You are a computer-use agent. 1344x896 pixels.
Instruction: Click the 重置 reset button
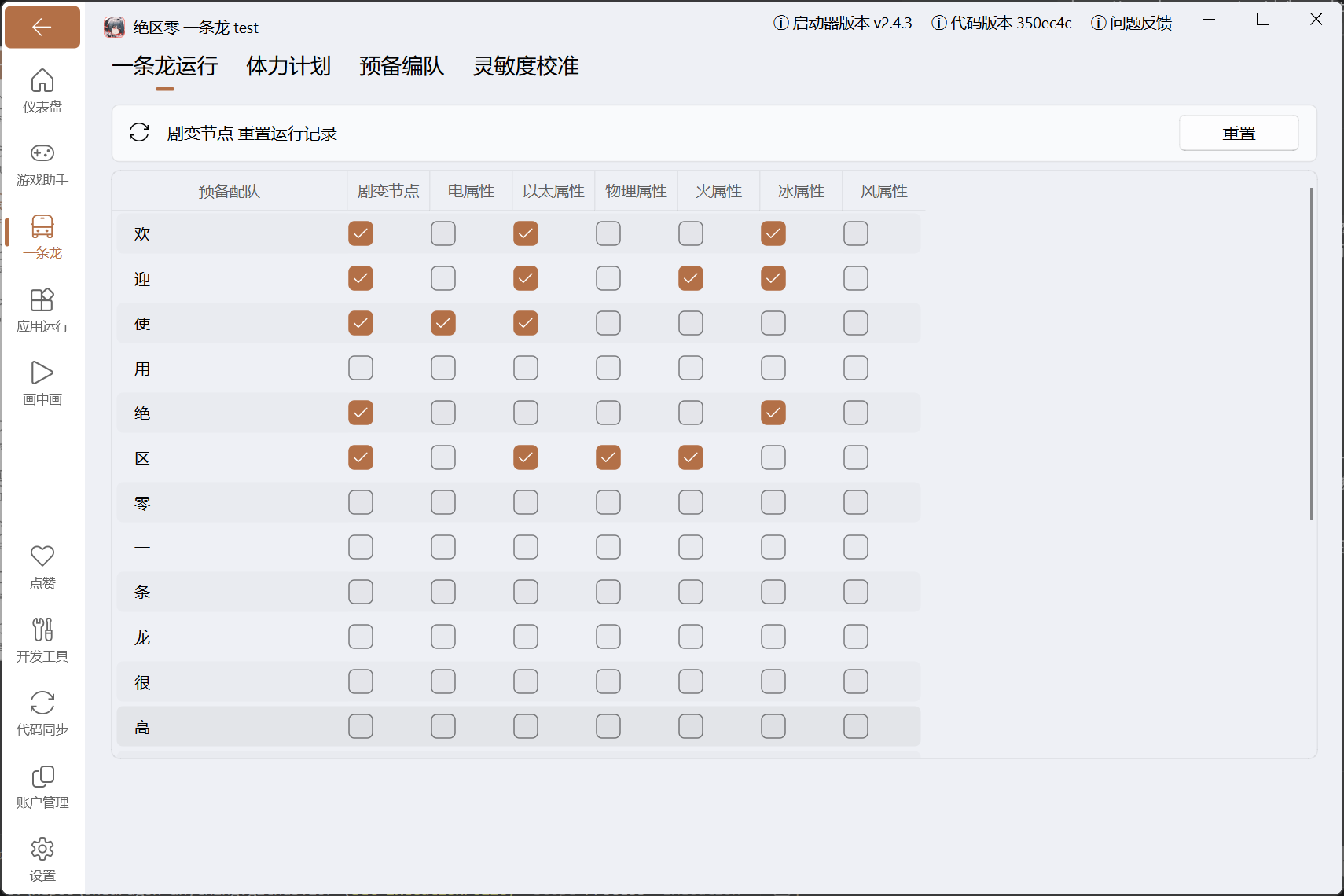1239,133
